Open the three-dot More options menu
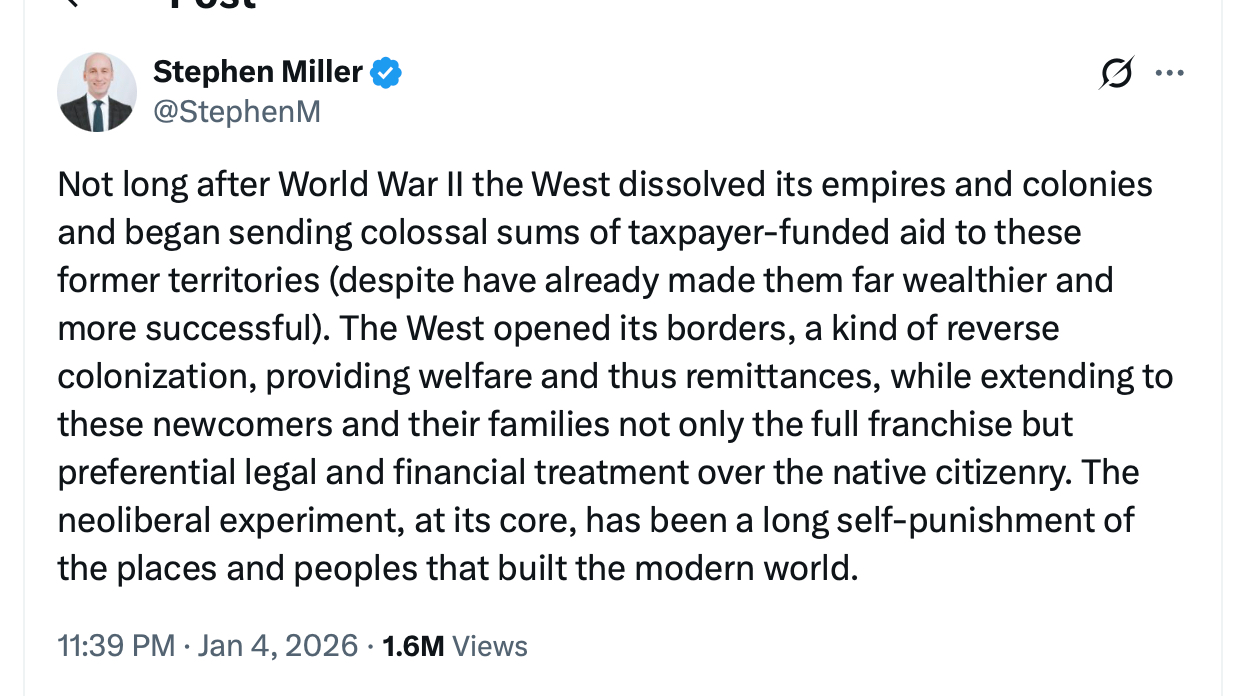The image size is (1236, 696). coord(1169,73)
